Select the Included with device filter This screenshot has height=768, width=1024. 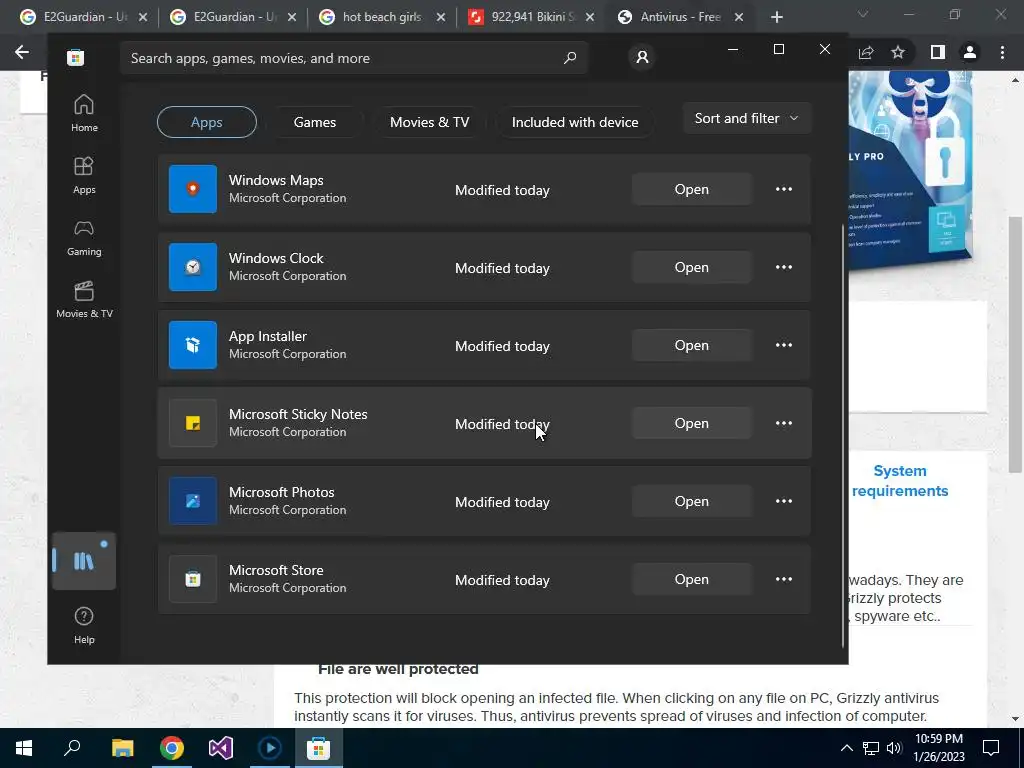[x=575, y=122]
